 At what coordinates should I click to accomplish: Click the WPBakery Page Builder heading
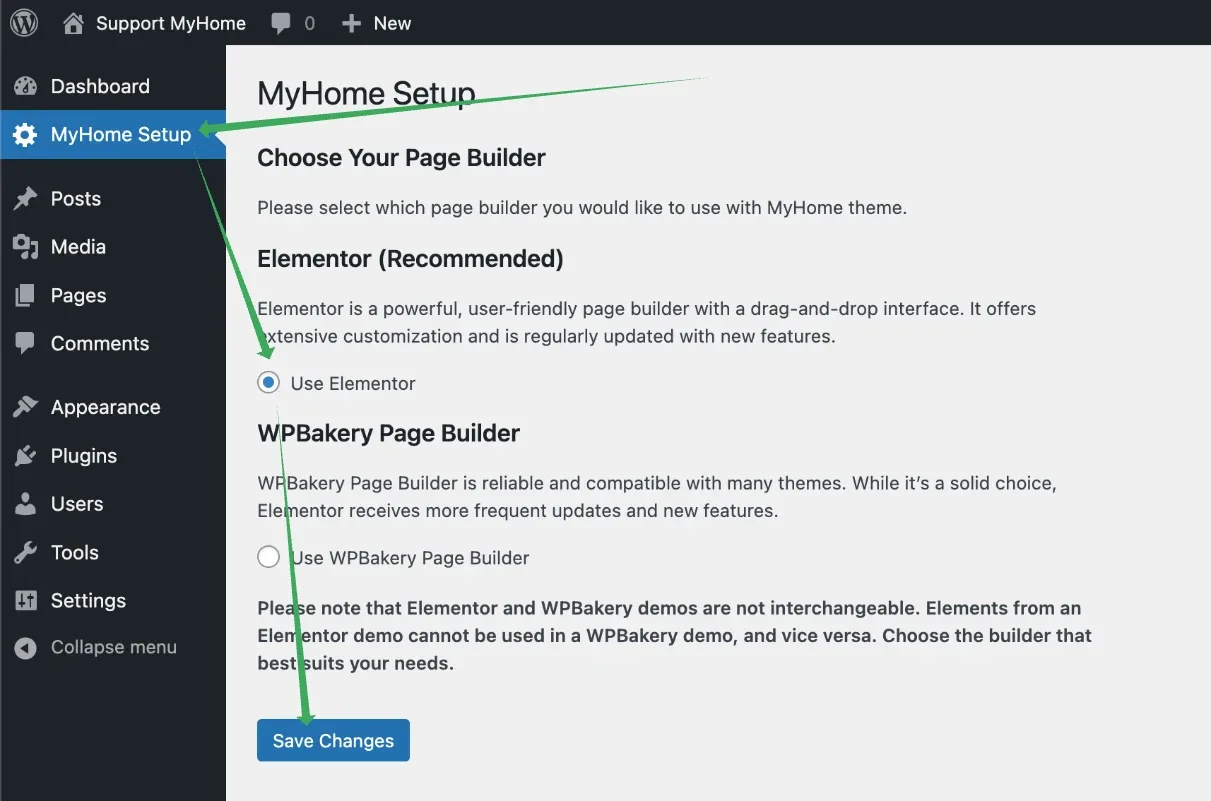click(x=389, y=434)
